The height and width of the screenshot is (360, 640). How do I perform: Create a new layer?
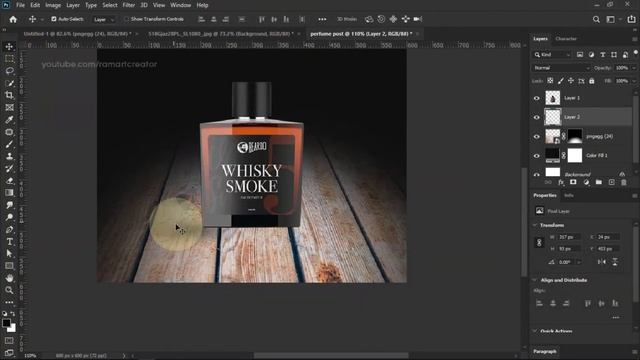coord(611,182)
